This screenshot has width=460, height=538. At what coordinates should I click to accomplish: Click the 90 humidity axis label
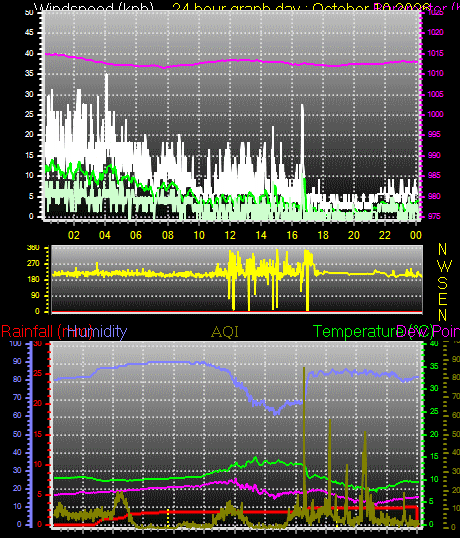(x=17, y=362)
